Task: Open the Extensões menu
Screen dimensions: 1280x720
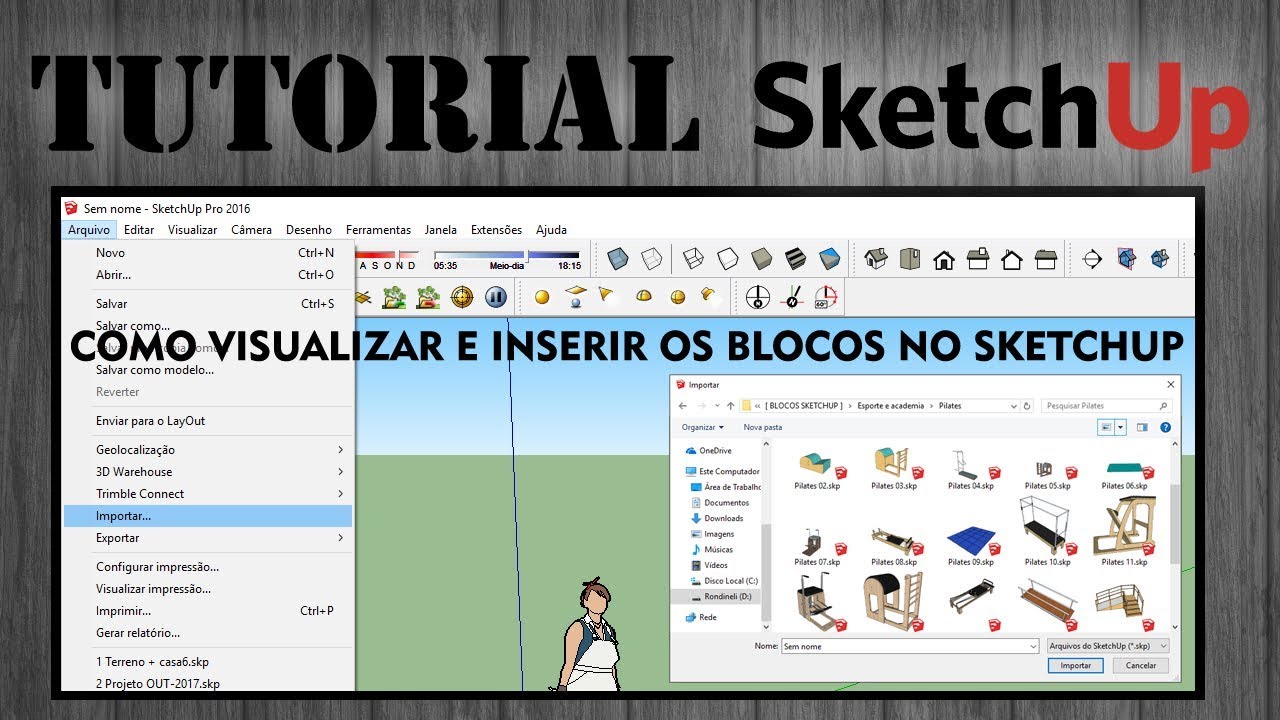Action: 496,230
